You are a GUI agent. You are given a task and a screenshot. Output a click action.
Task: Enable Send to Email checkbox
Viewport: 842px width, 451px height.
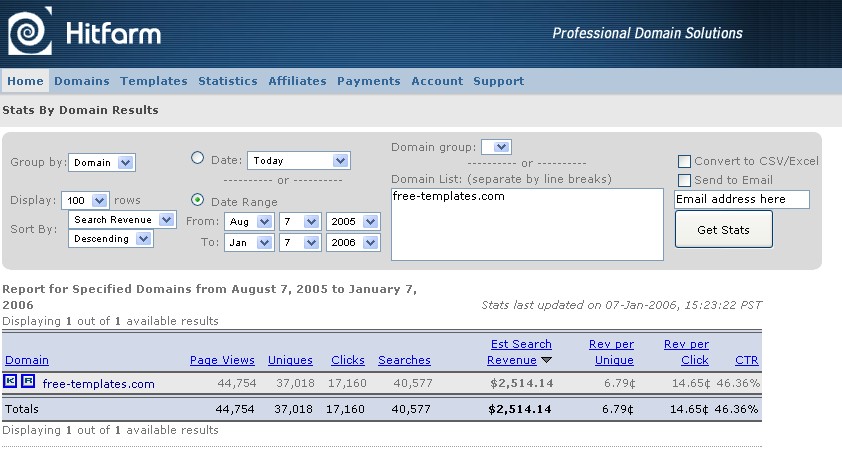coord(684,180)
